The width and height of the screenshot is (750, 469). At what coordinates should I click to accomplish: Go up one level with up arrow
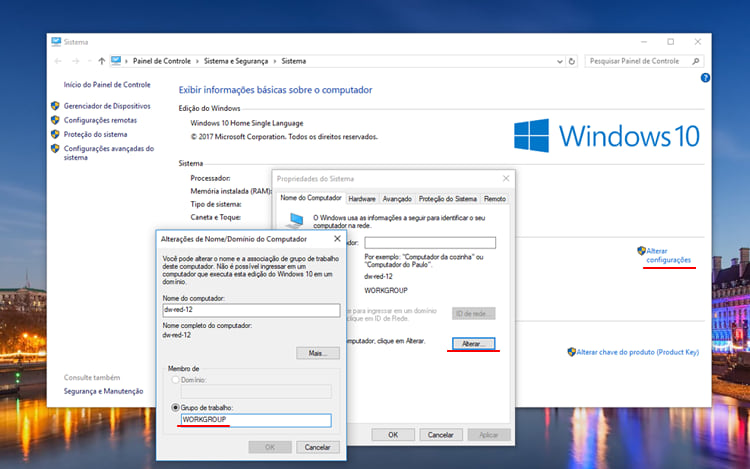click(x=101, y=61)
